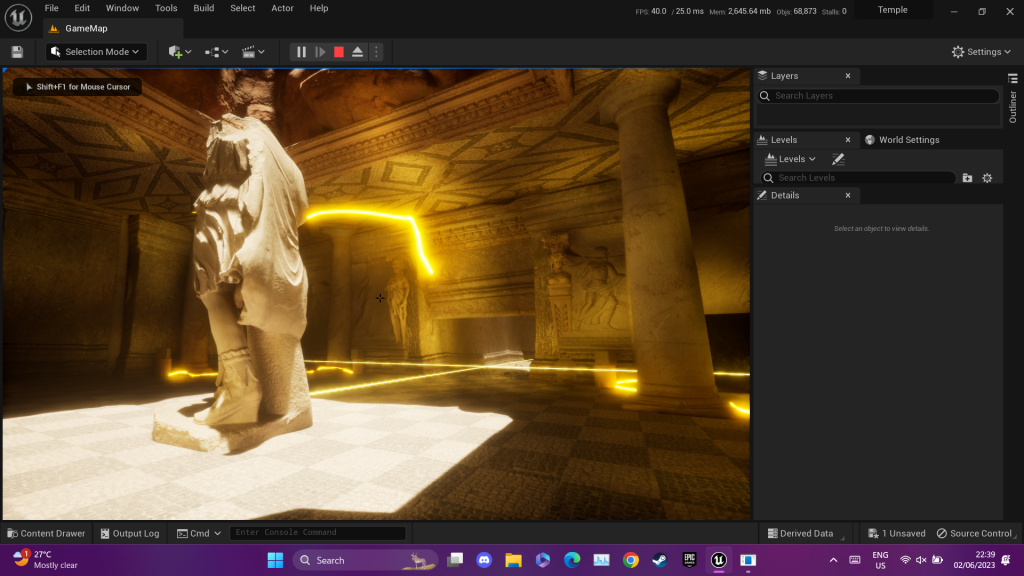The image size is (1024, 576).
Task: Open the Levels panel gear settings icon
Action: pyautogui.click(x=987, y=178)
